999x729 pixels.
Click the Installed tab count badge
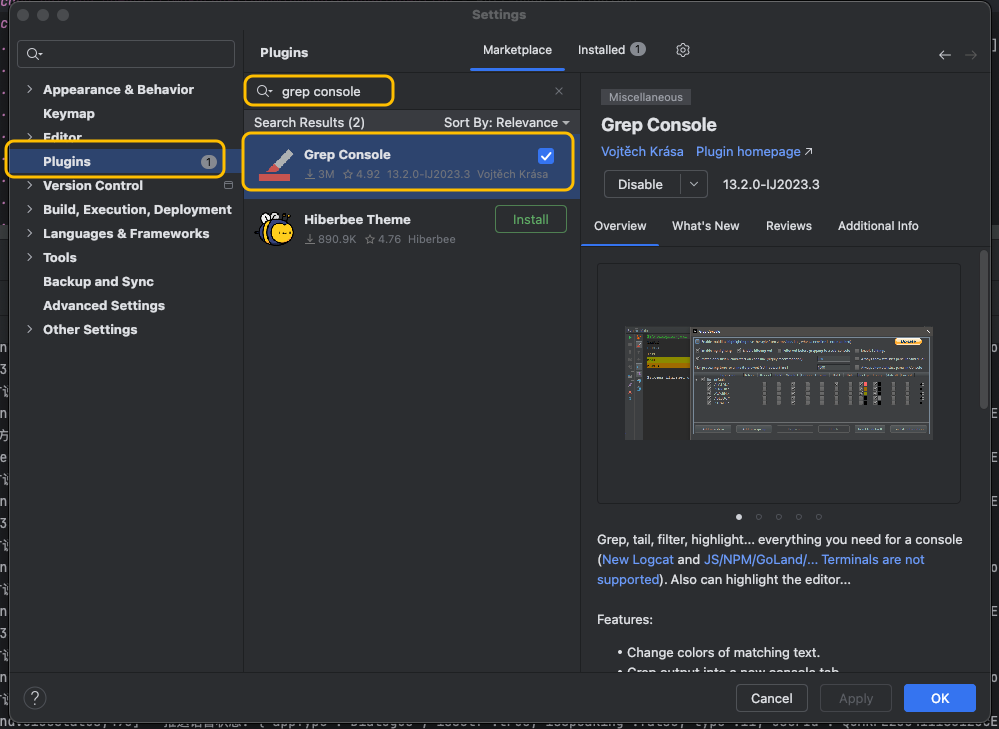[x=638, y=49]
